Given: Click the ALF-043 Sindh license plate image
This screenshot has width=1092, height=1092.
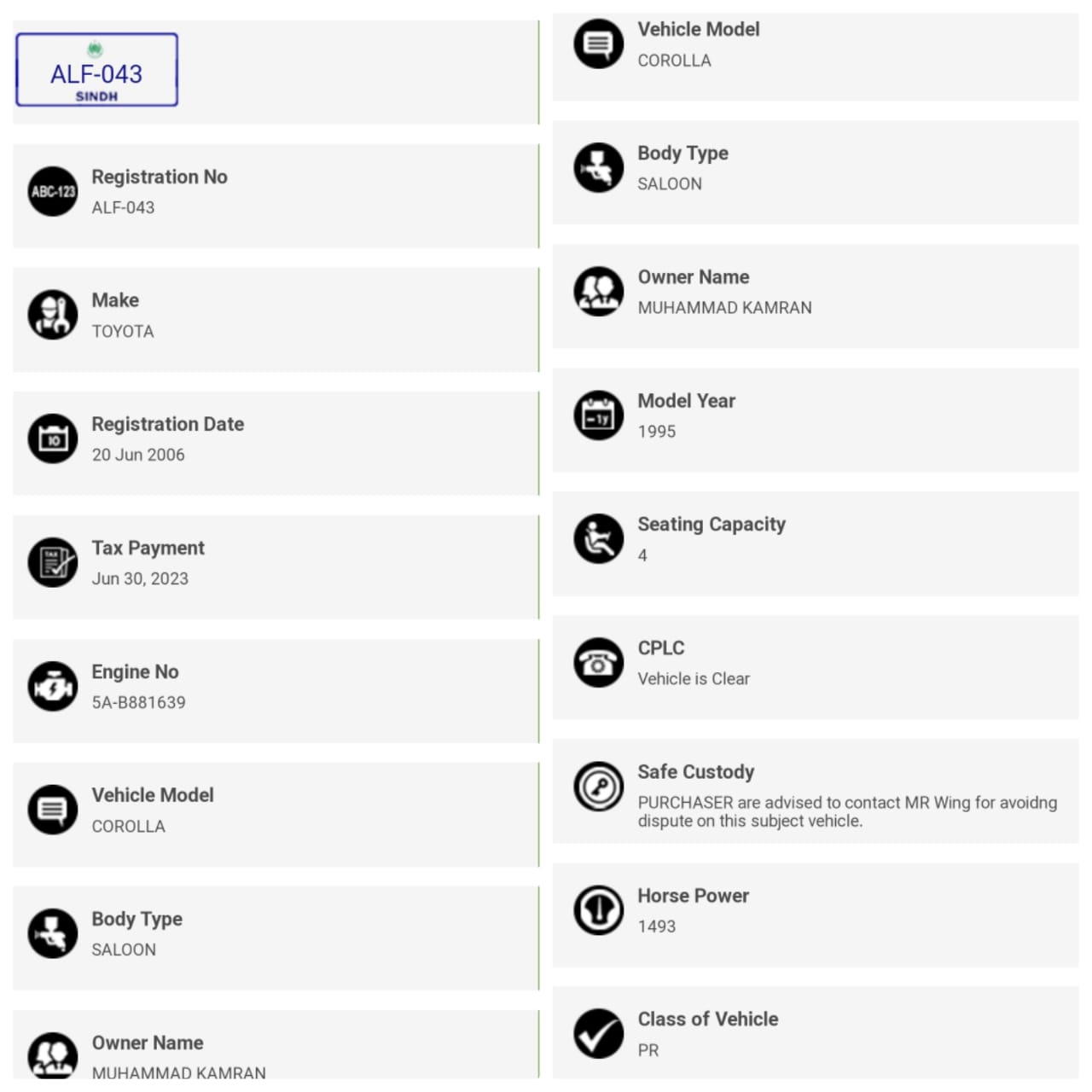Looking at the screenshot, I should point(96,70).
